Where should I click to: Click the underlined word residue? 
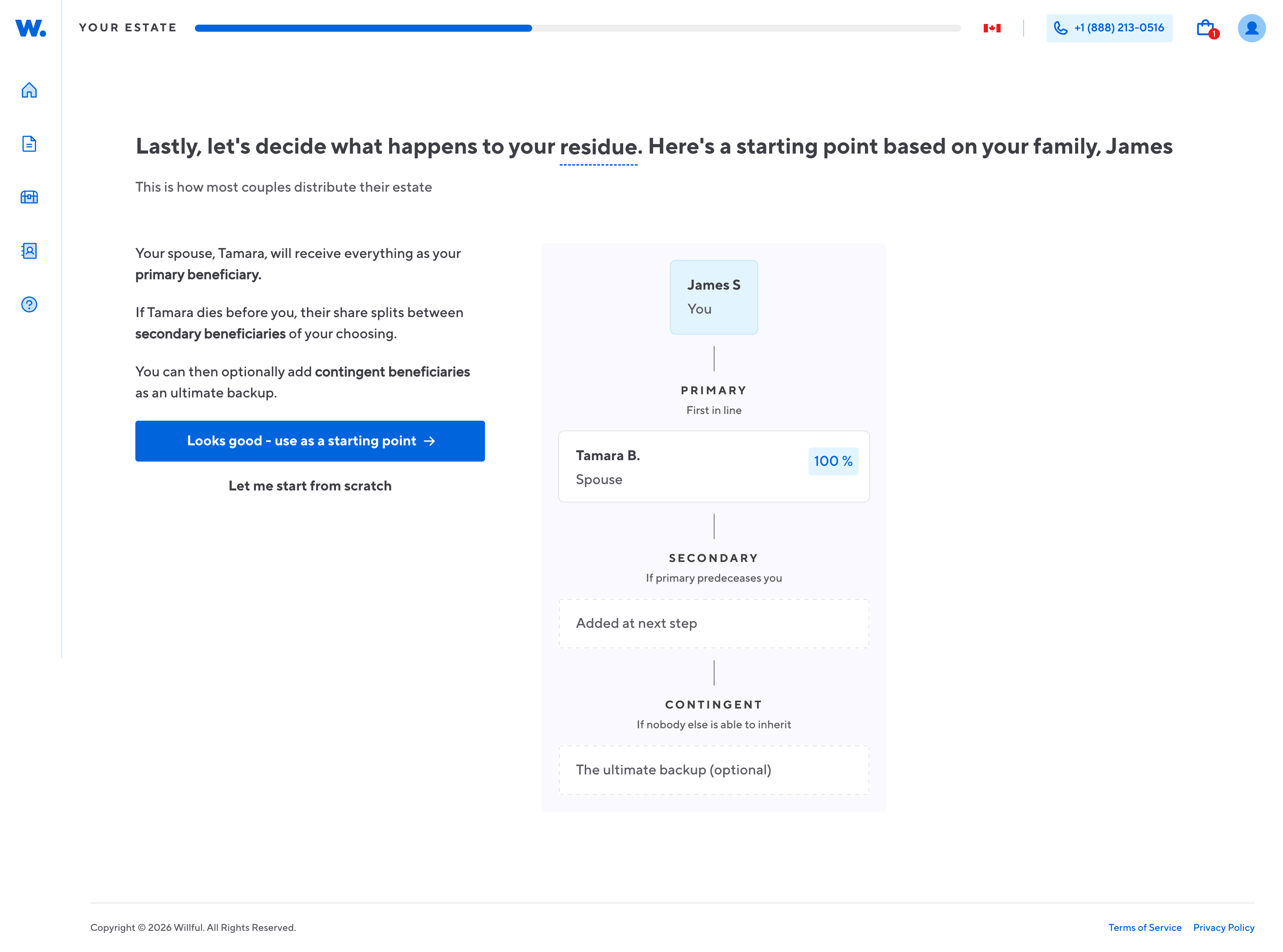point(598,148)
